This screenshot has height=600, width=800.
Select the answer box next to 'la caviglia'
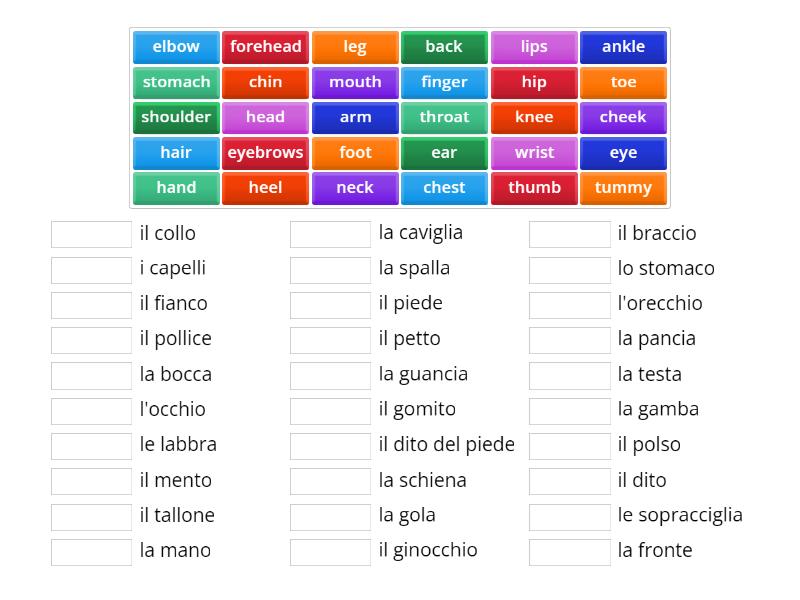tap(330, 232)
